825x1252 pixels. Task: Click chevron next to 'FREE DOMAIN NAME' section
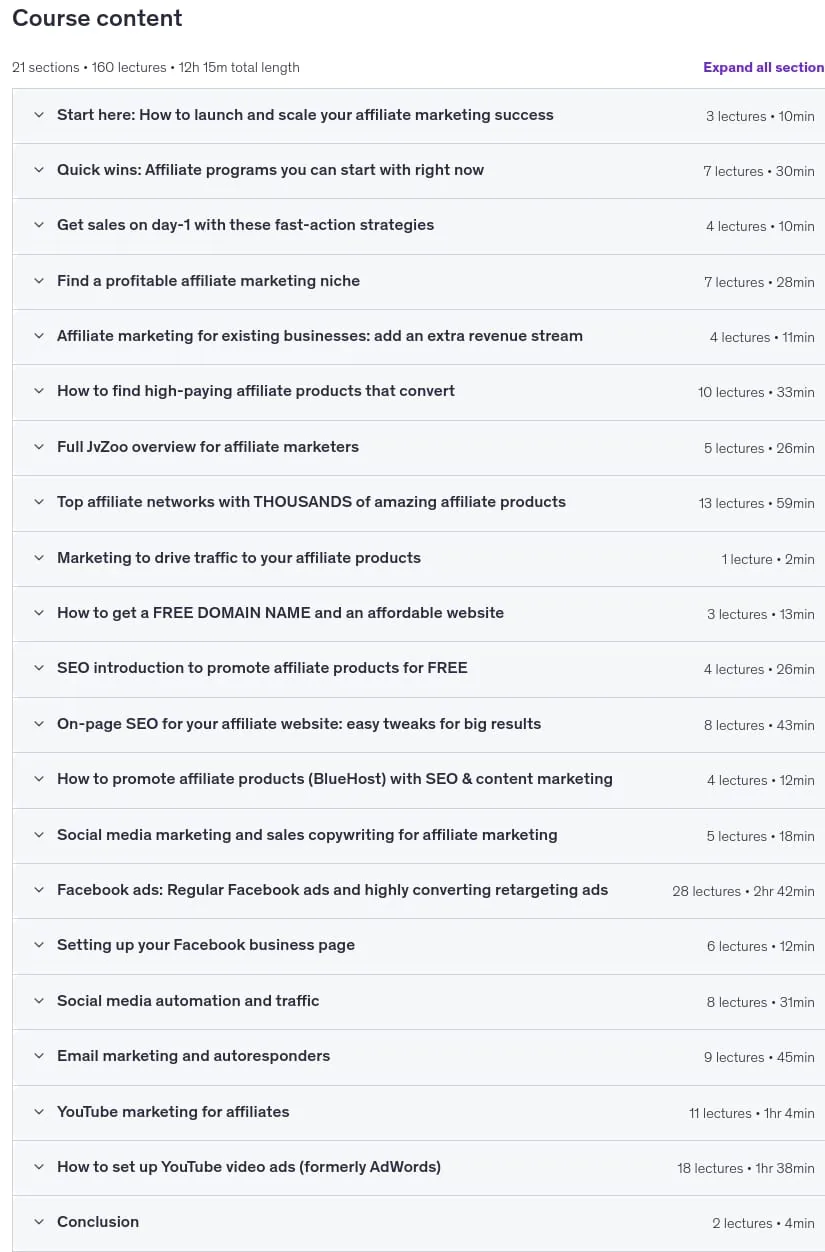39,613
